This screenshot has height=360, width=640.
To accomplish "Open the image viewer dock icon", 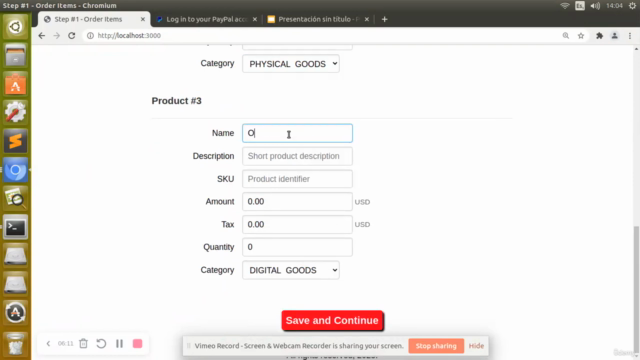I will 16,198.
